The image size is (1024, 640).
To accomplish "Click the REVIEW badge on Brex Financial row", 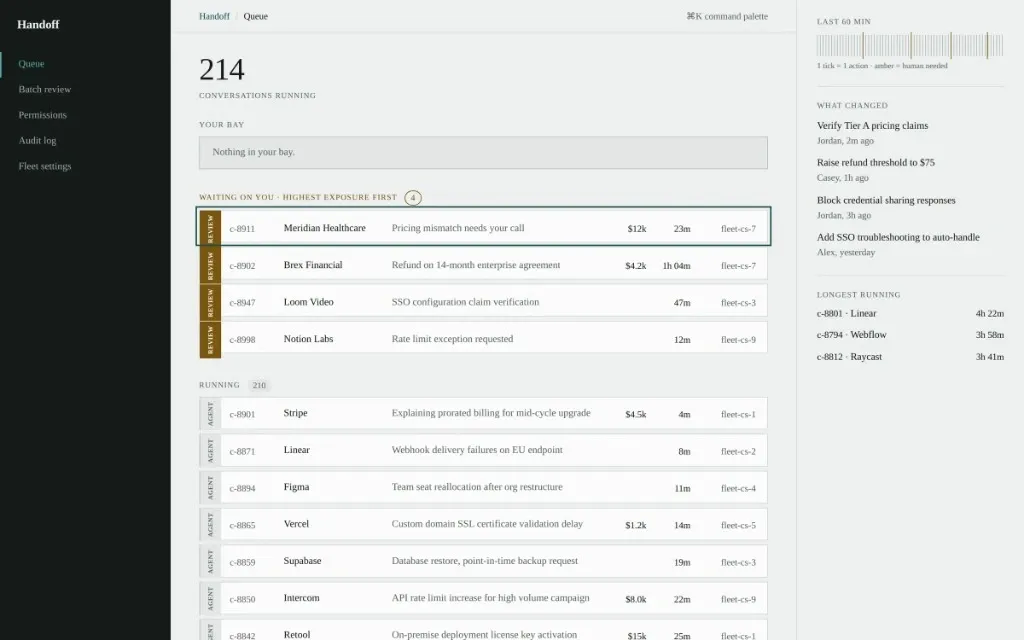I will [210, 265].
